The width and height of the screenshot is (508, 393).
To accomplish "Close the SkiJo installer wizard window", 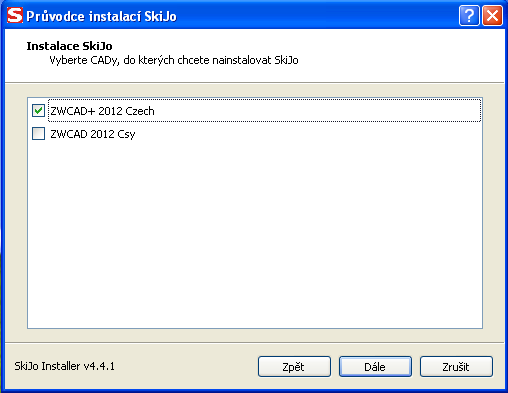I will click(492, 15).
